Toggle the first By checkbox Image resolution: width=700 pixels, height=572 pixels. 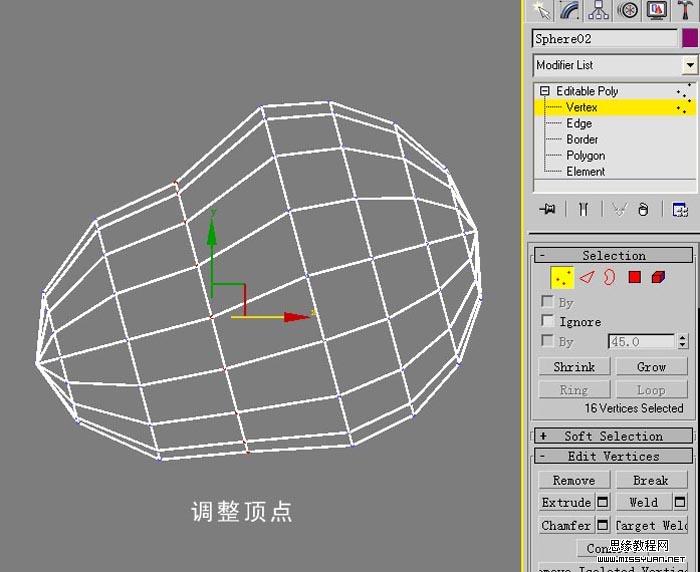pyautogui.click(x=547, y=301)
